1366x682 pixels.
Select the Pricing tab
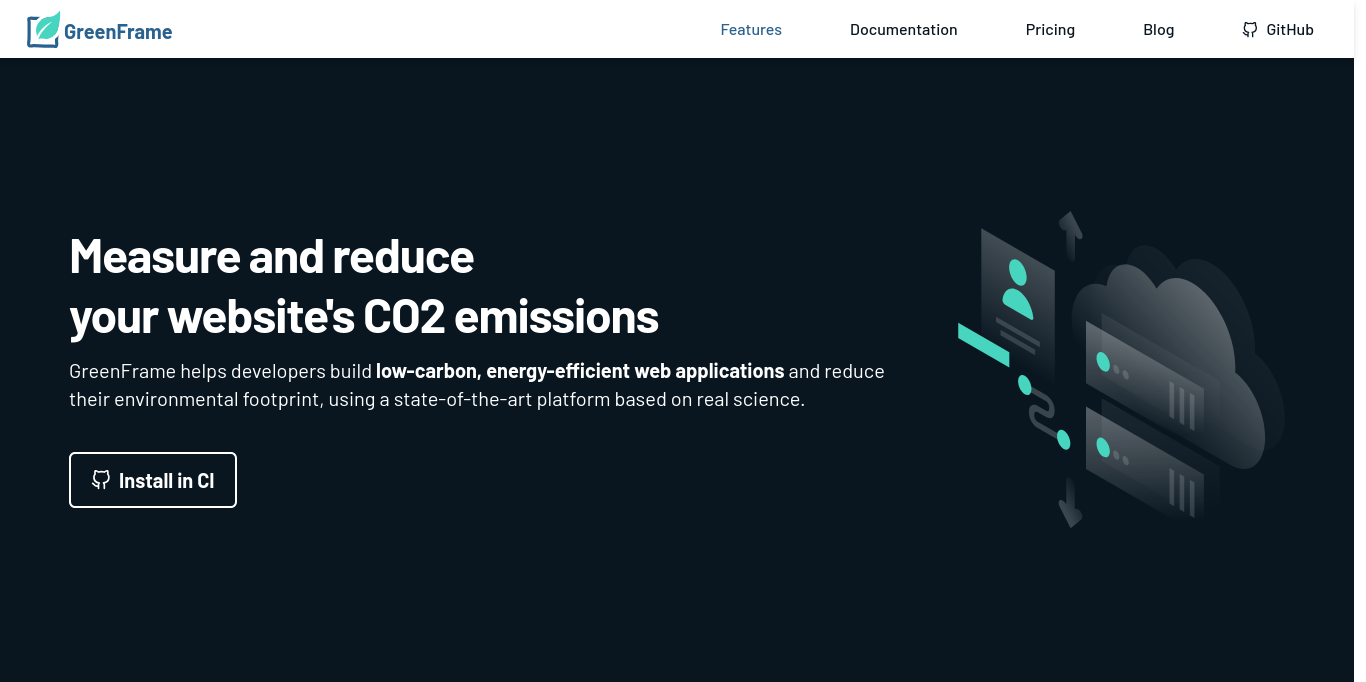coord(1050,29)
